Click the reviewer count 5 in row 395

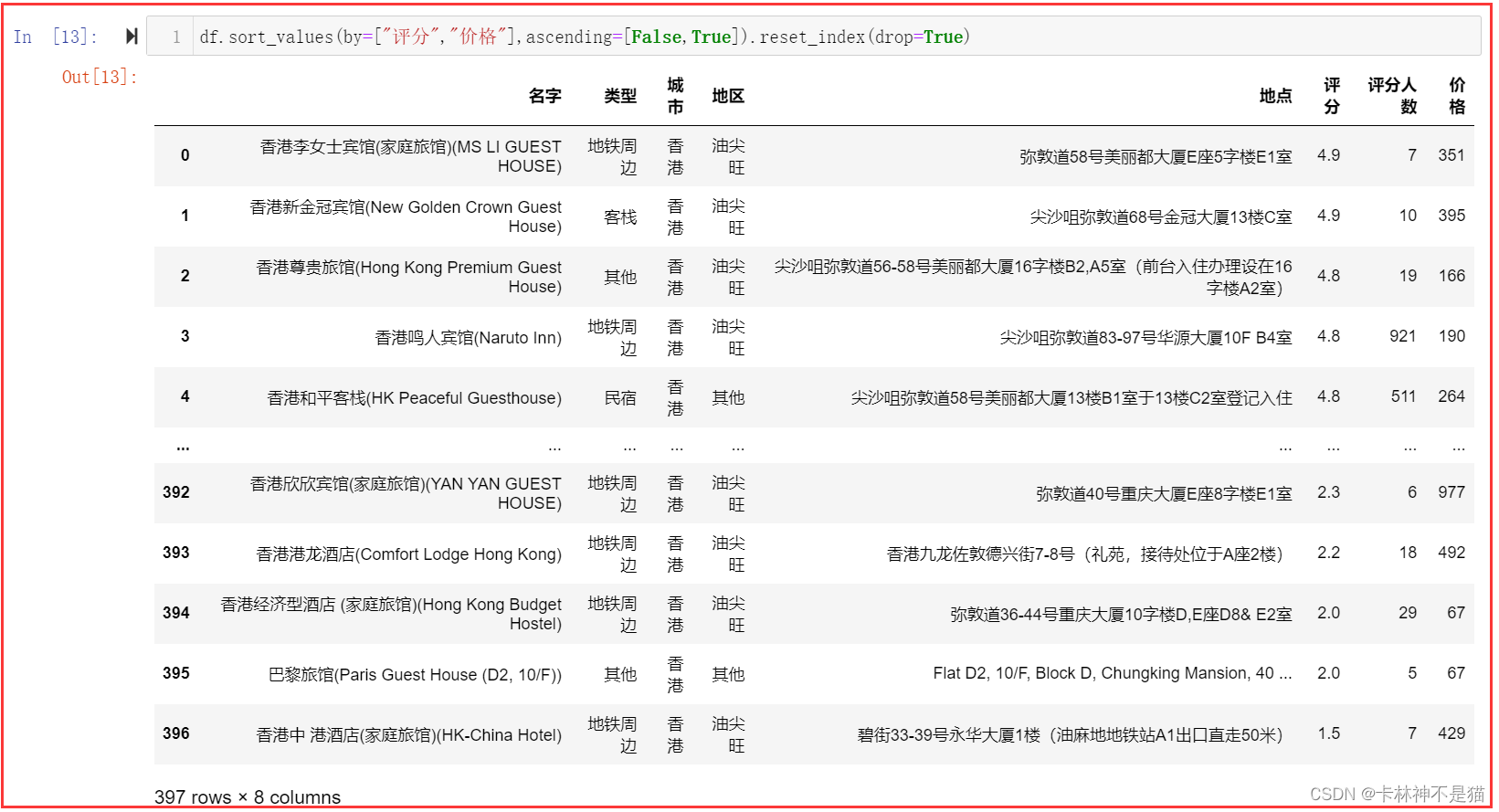click(1412, 673)
